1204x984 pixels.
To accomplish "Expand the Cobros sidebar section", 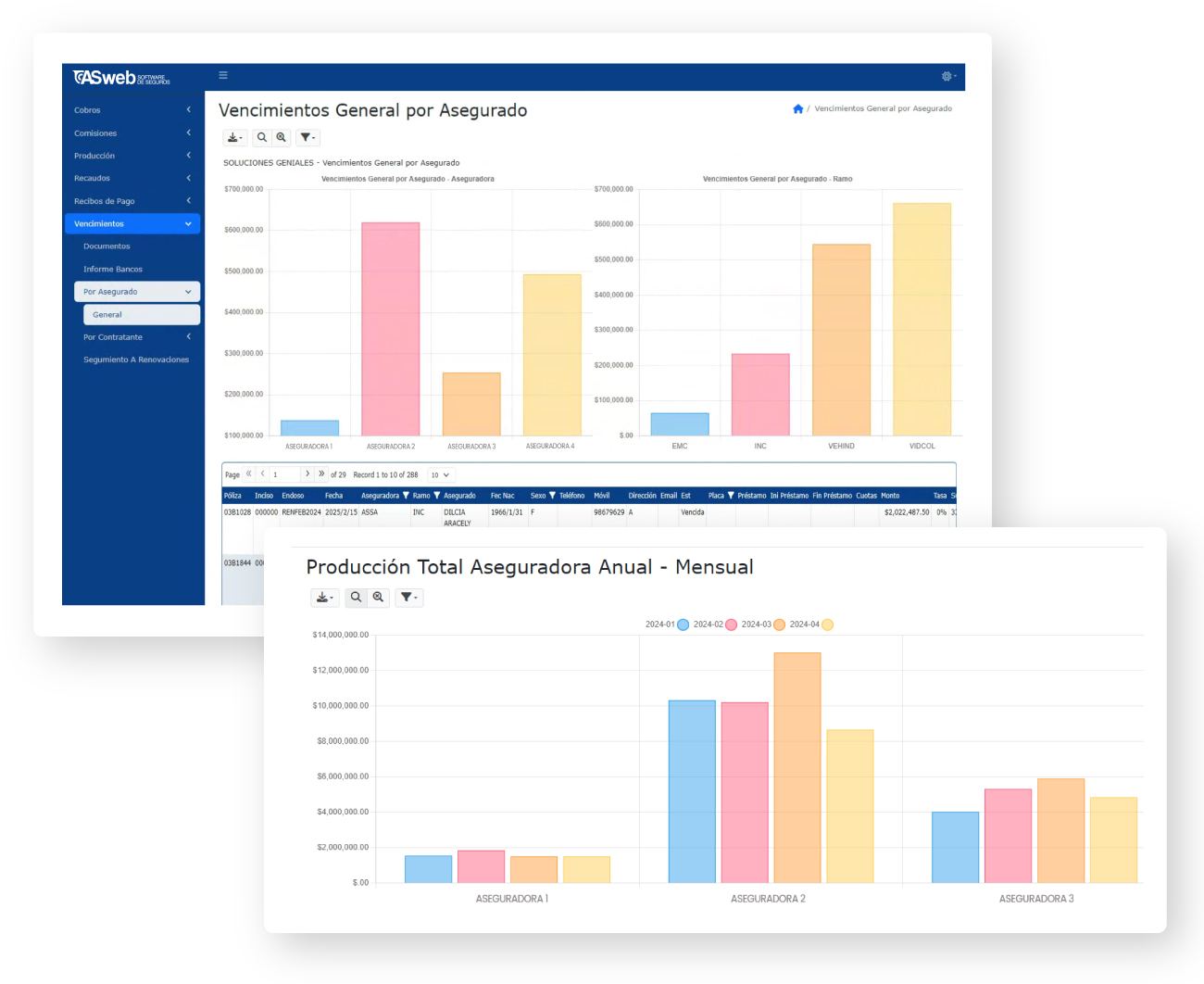I will [x=132, y=110].
